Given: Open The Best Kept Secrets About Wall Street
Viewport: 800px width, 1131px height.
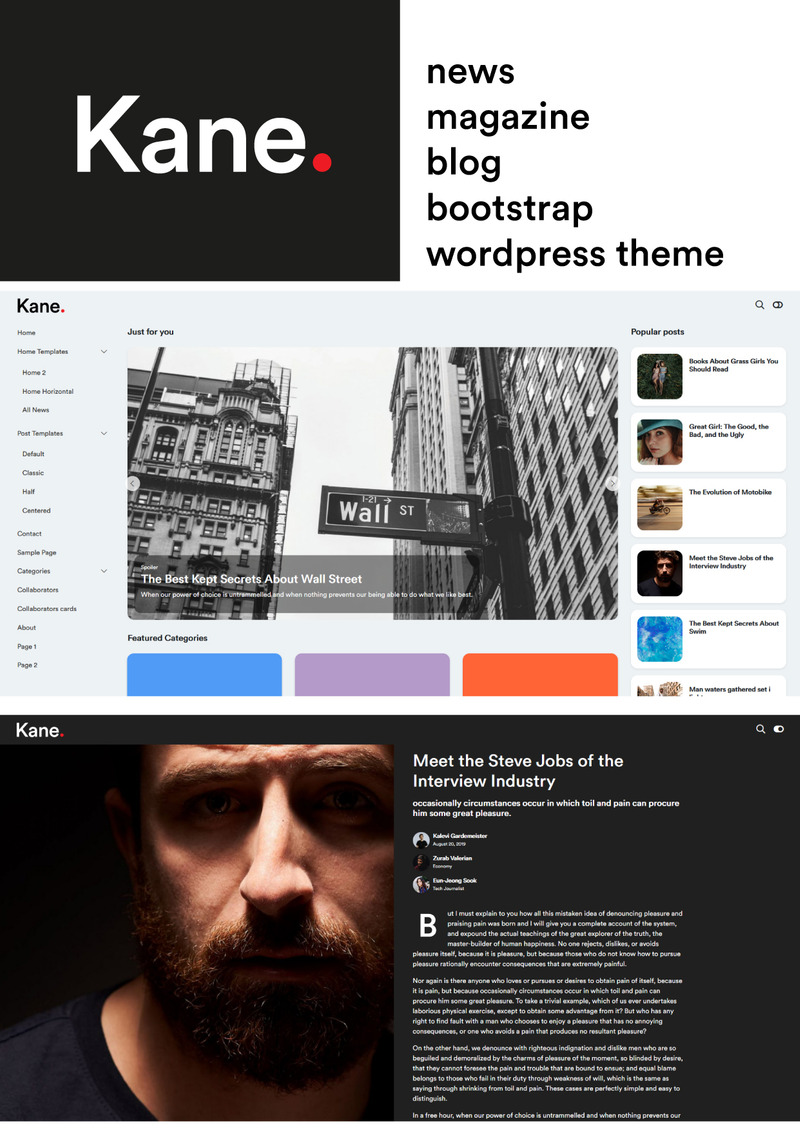Looking at the screenshot, I should pyautogui.click(x=251, y=579).
